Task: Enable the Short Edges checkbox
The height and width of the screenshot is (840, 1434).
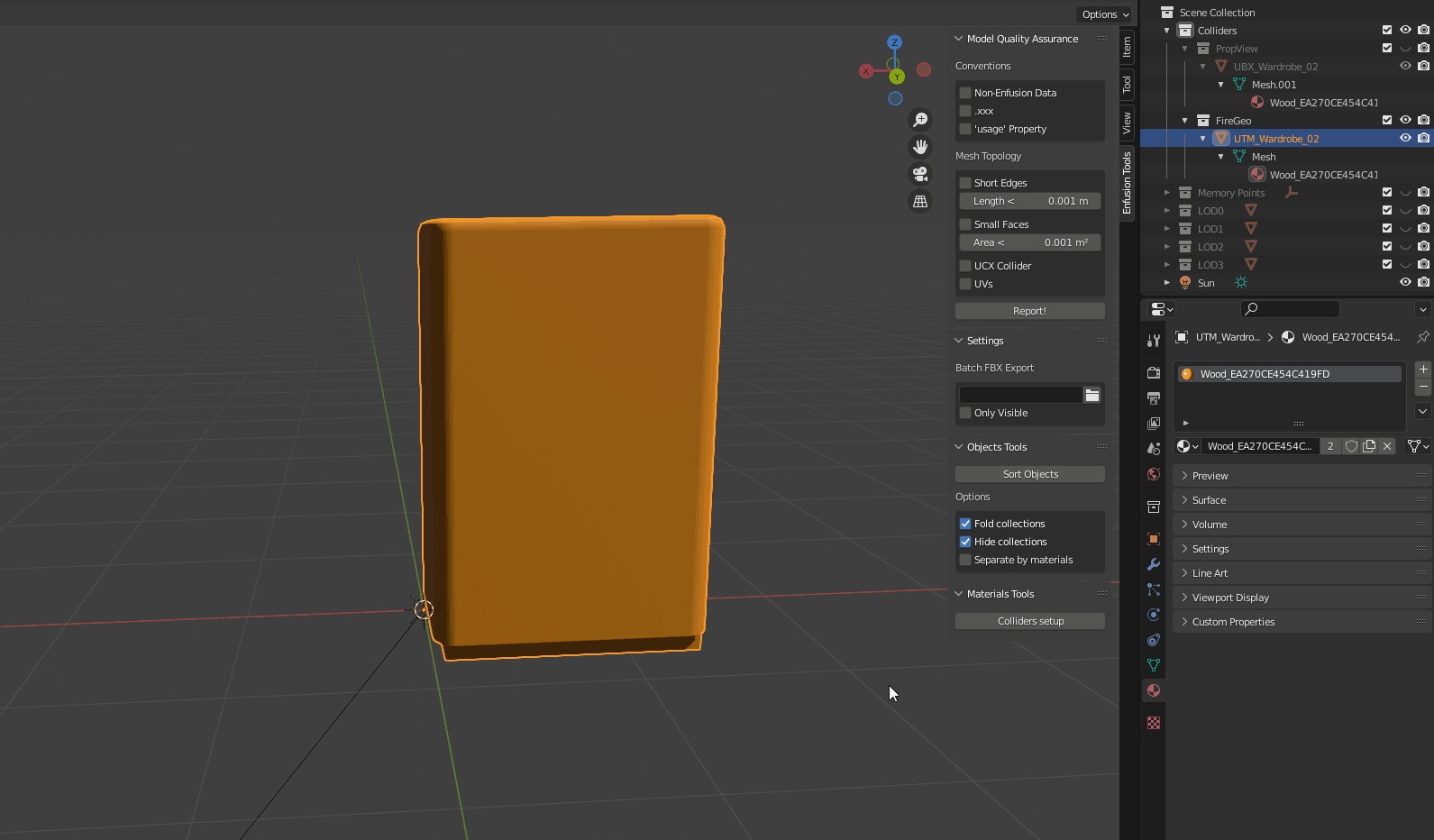Action: [965, 183]
